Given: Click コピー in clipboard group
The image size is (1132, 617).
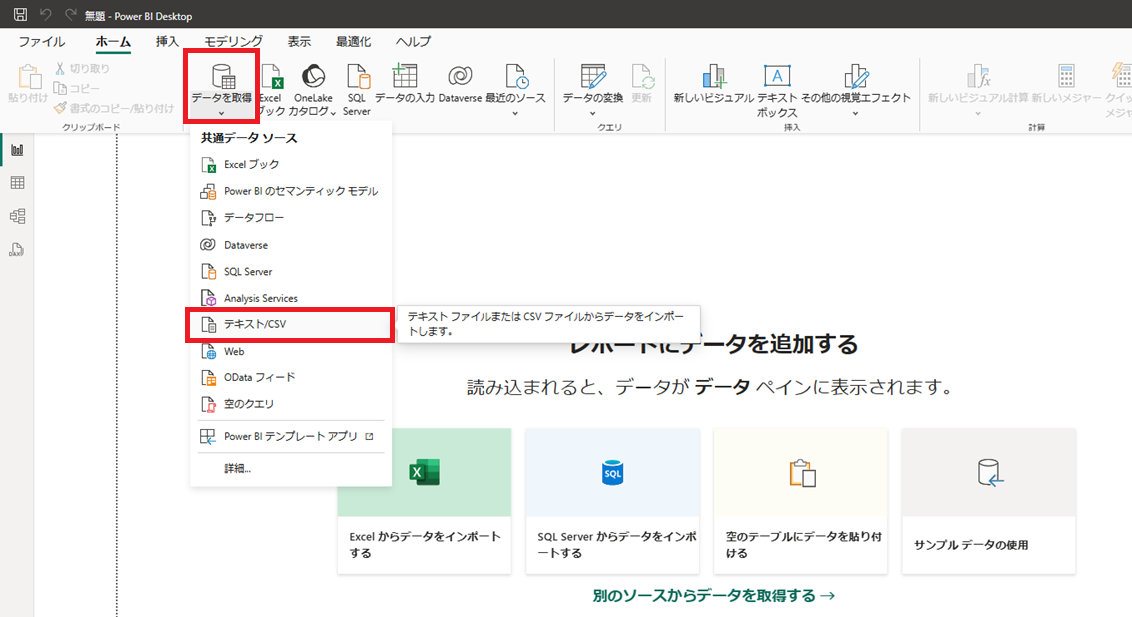Looking at the screenshot, I should click(x=77, y=88).
